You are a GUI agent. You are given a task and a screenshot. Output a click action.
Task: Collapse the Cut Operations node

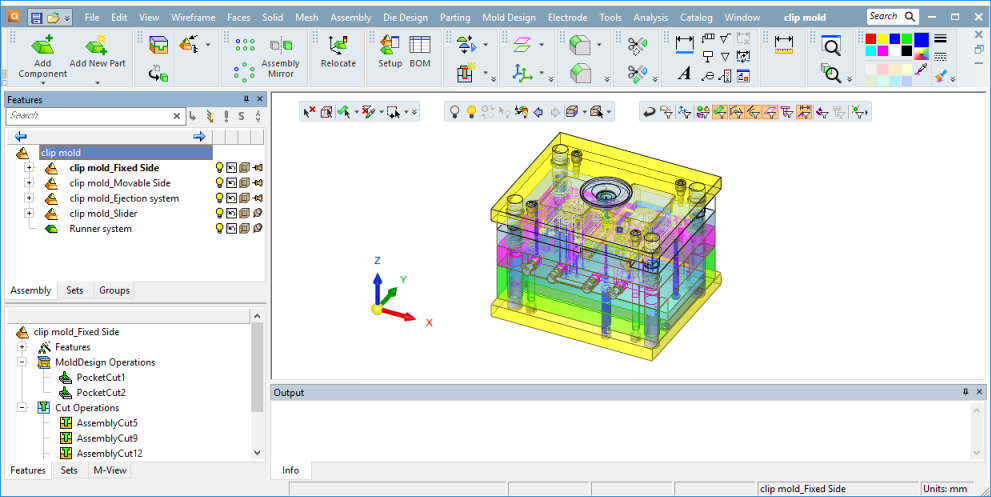22,408
